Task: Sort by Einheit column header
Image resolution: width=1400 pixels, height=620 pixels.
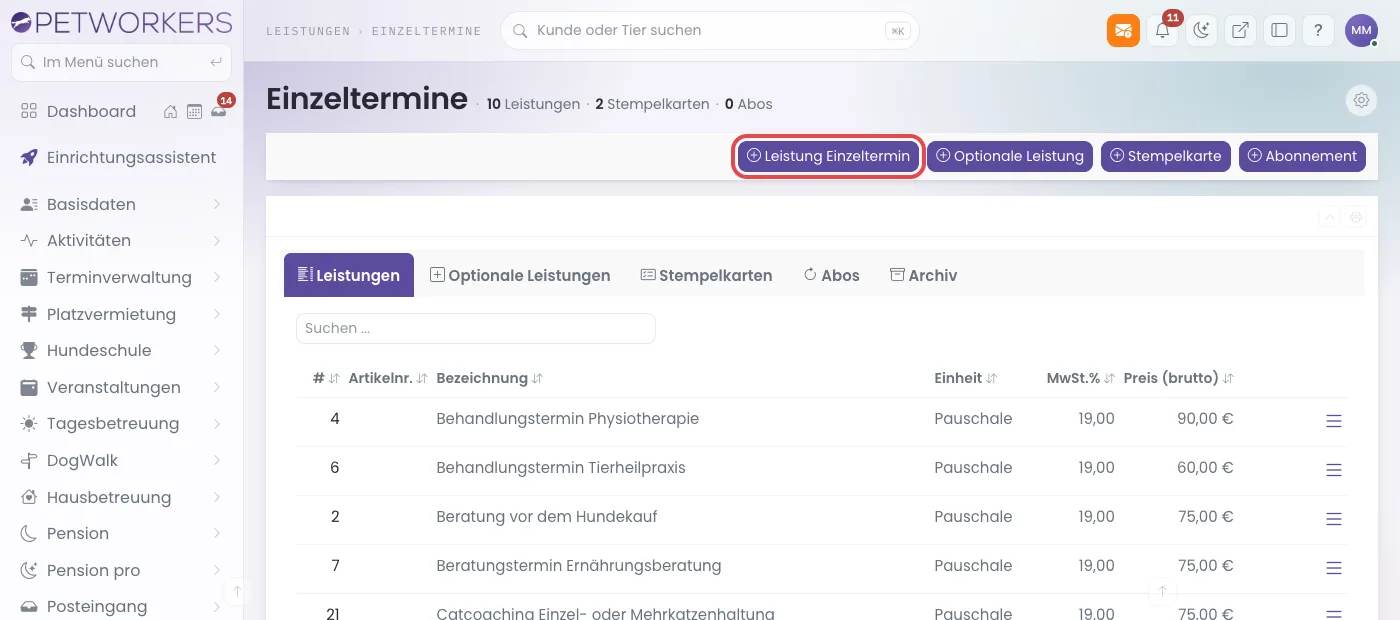Action: click(966, 378)
